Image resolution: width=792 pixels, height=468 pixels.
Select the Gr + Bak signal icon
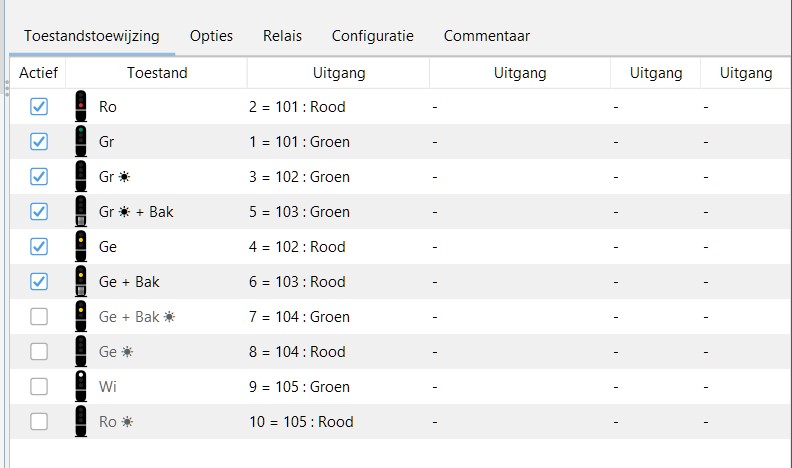point(81,212)
